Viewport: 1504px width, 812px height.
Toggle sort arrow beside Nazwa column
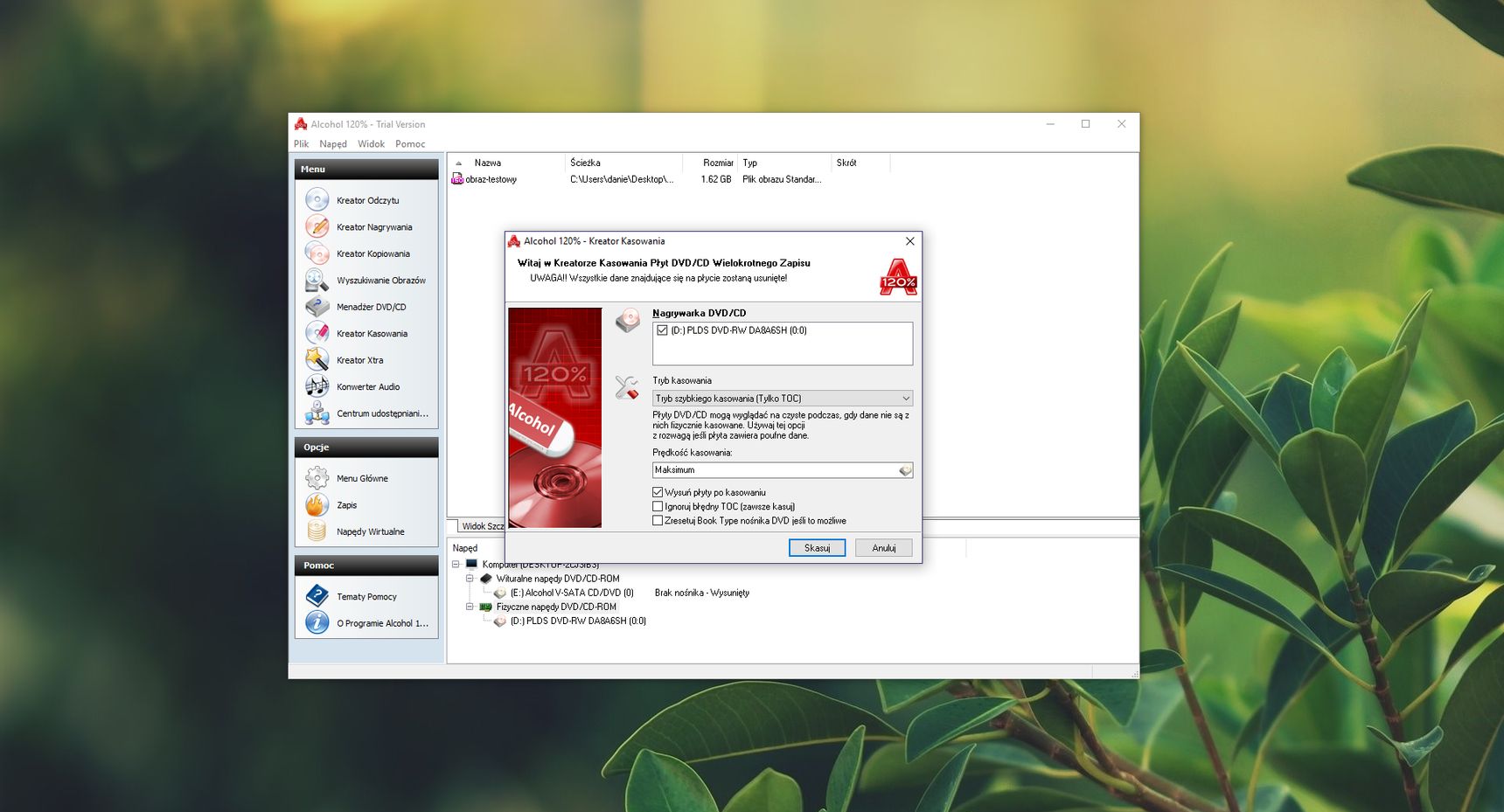pos(458,163)
